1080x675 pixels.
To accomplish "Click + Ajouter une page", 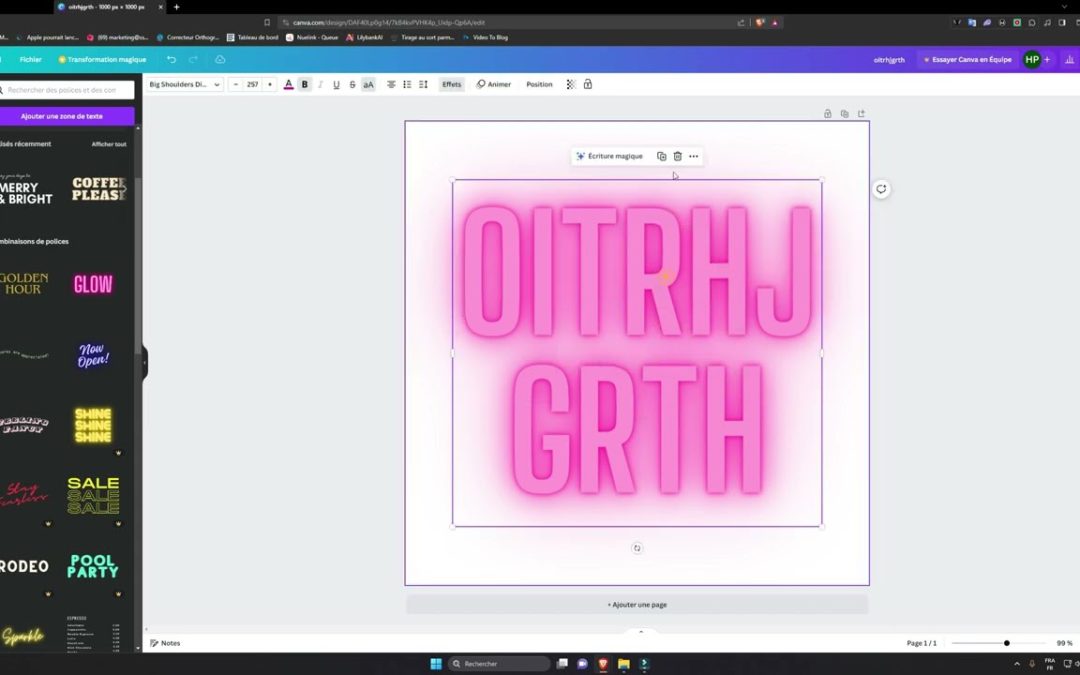I will coord(637,605).
